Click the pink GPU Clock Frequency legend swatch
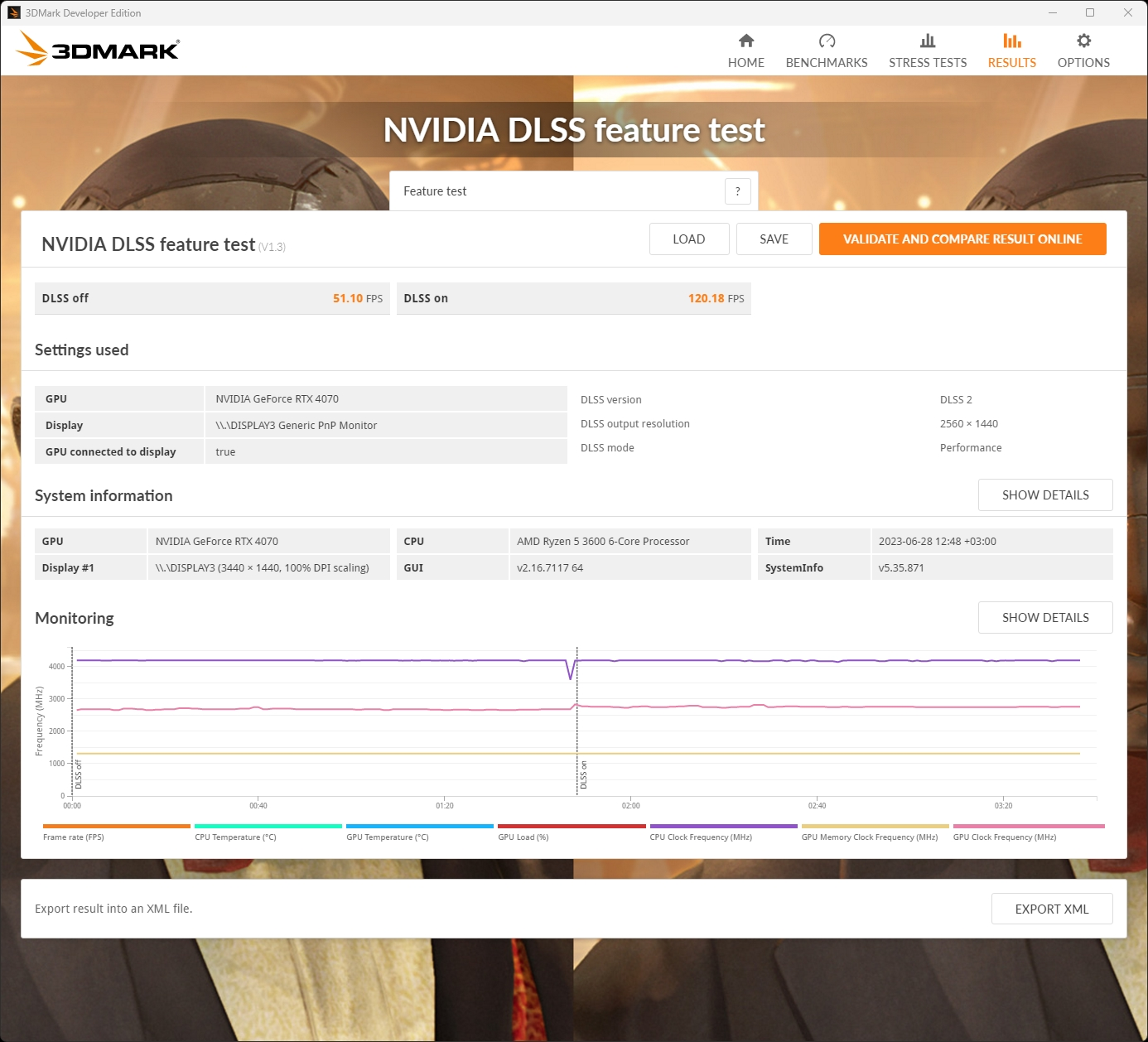This screenshot has height=1042, width=1148. [x=1029, y=826]
